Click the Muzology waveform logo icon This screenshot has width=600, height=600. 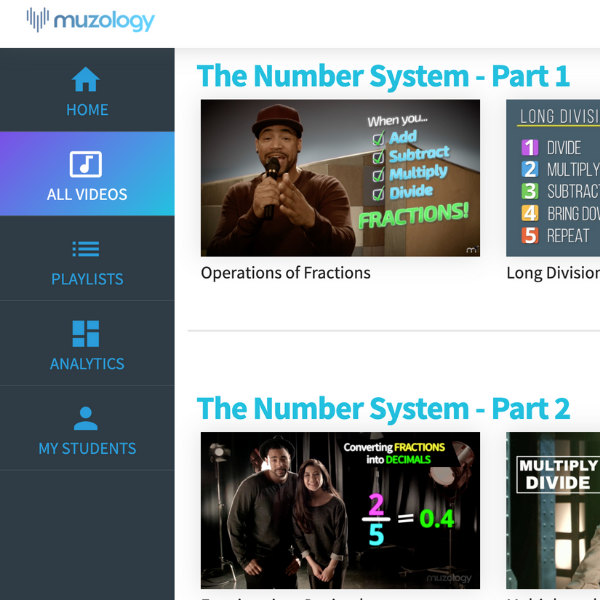pos(38,20)
